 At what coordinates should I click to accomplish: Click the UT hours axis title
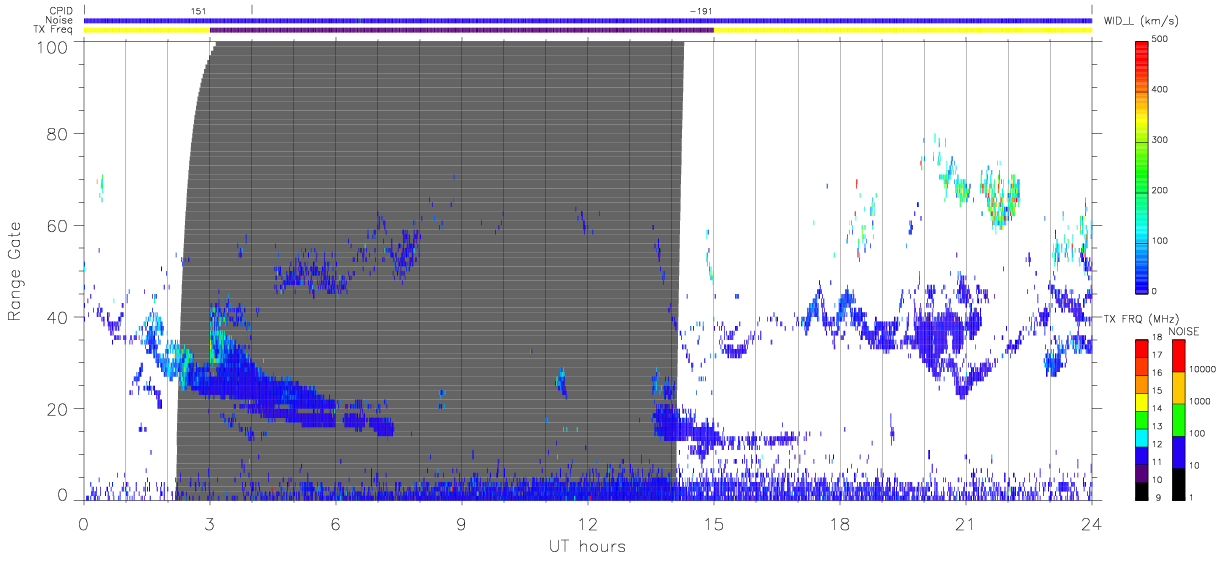(x=587, y=546)
